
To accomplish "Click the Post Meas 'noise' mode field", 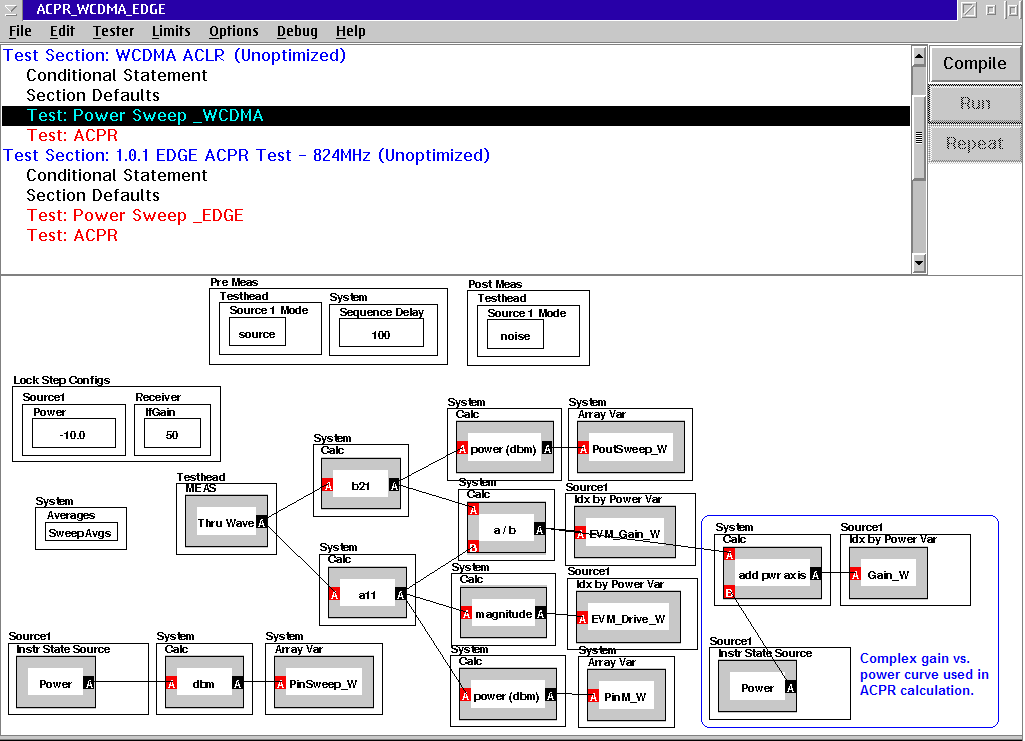I will click(515, 336).
